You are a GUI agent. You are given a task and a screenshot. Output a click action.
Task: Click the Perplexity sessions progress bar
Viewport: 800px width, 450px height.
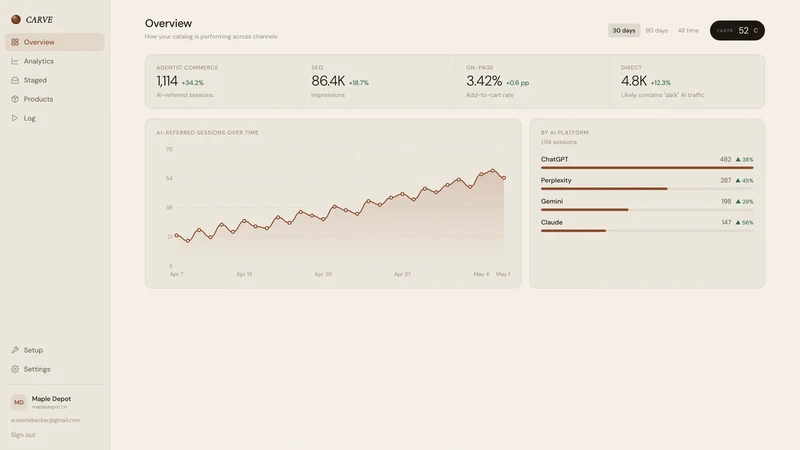coord(647,188)
